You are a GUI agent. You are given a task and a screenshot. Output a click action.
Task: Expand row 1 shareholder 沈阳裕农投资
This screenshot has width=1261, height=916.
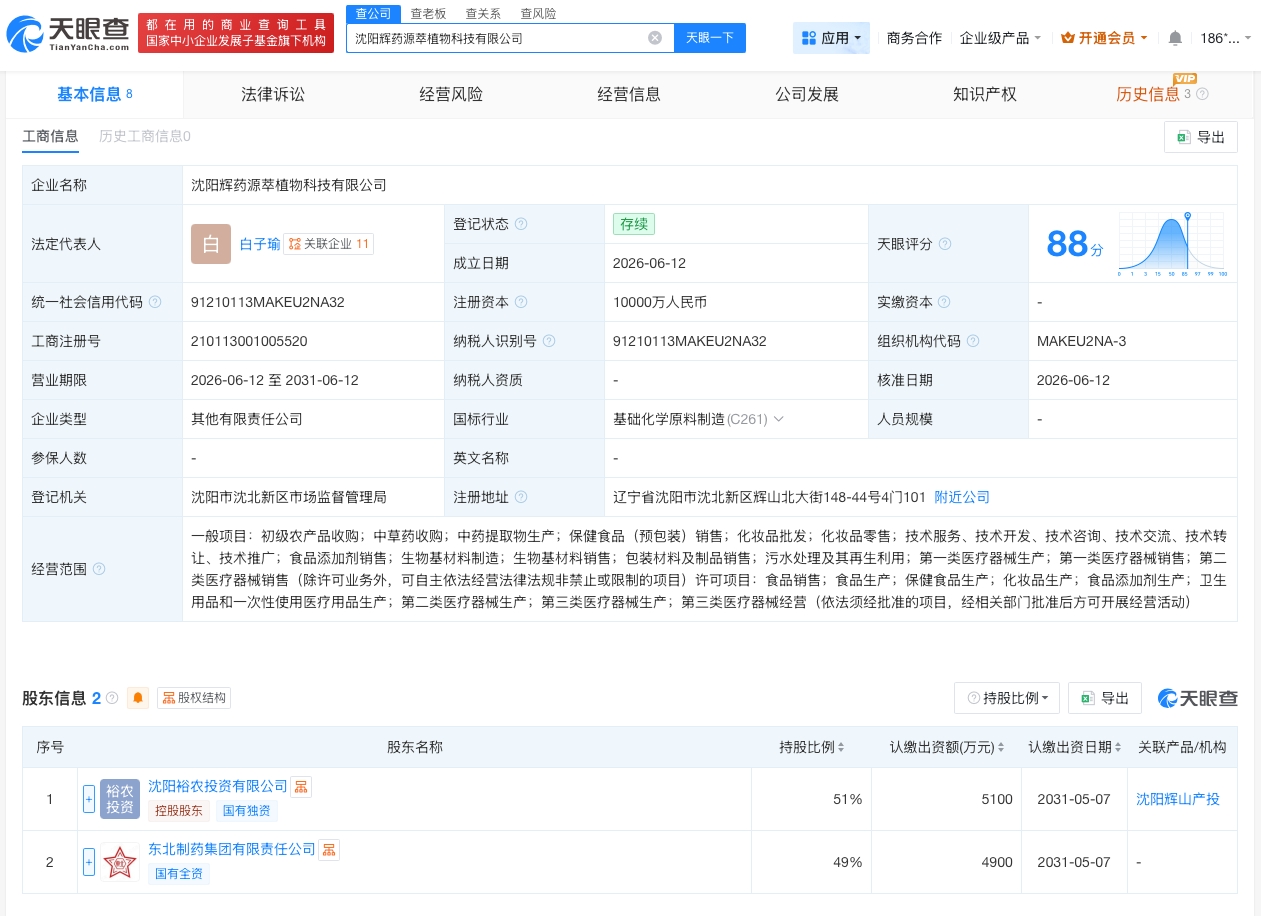coord(89,799)
